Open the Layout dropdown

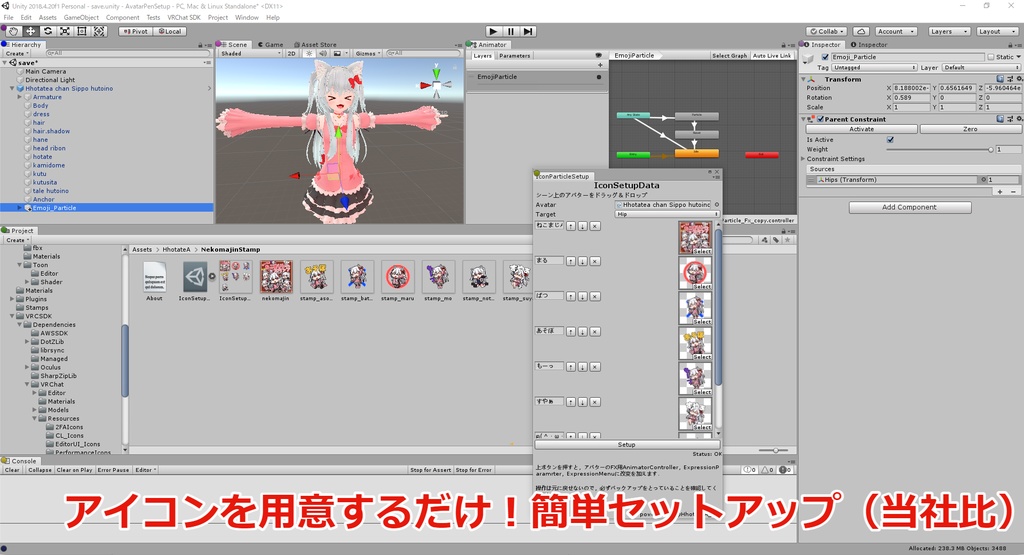(997, 31)
